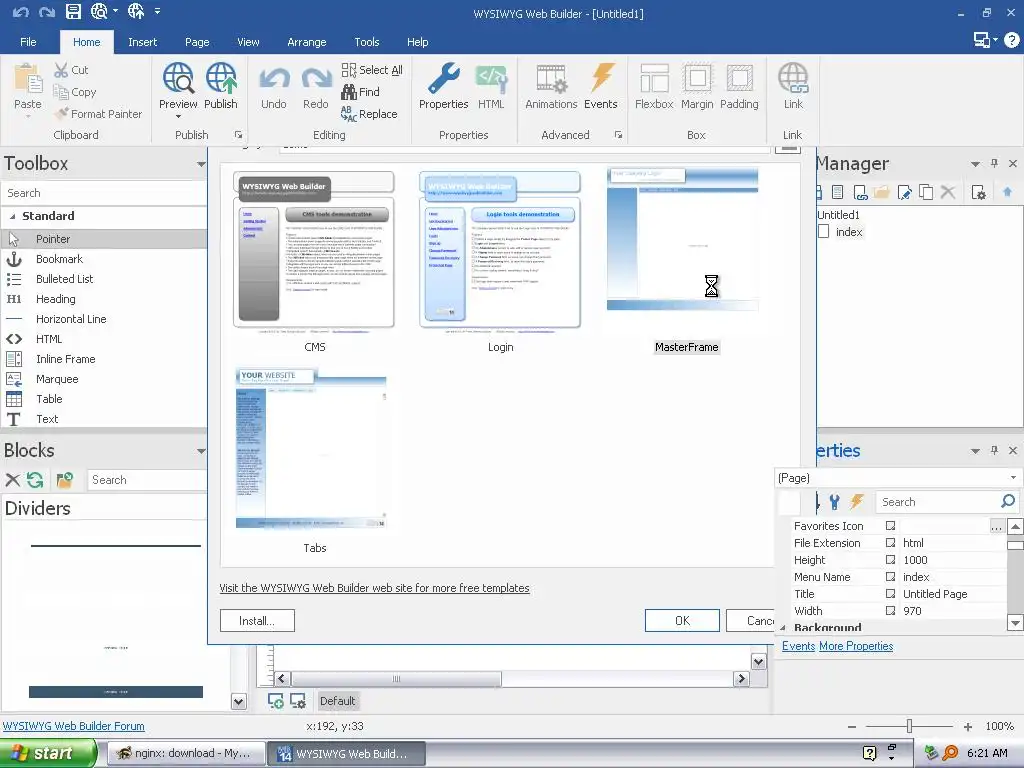Adjust the zoom slider handle in status bar
Image resolution: width=1024 pixels, height=768 pixels.
(x=909, y=726)
